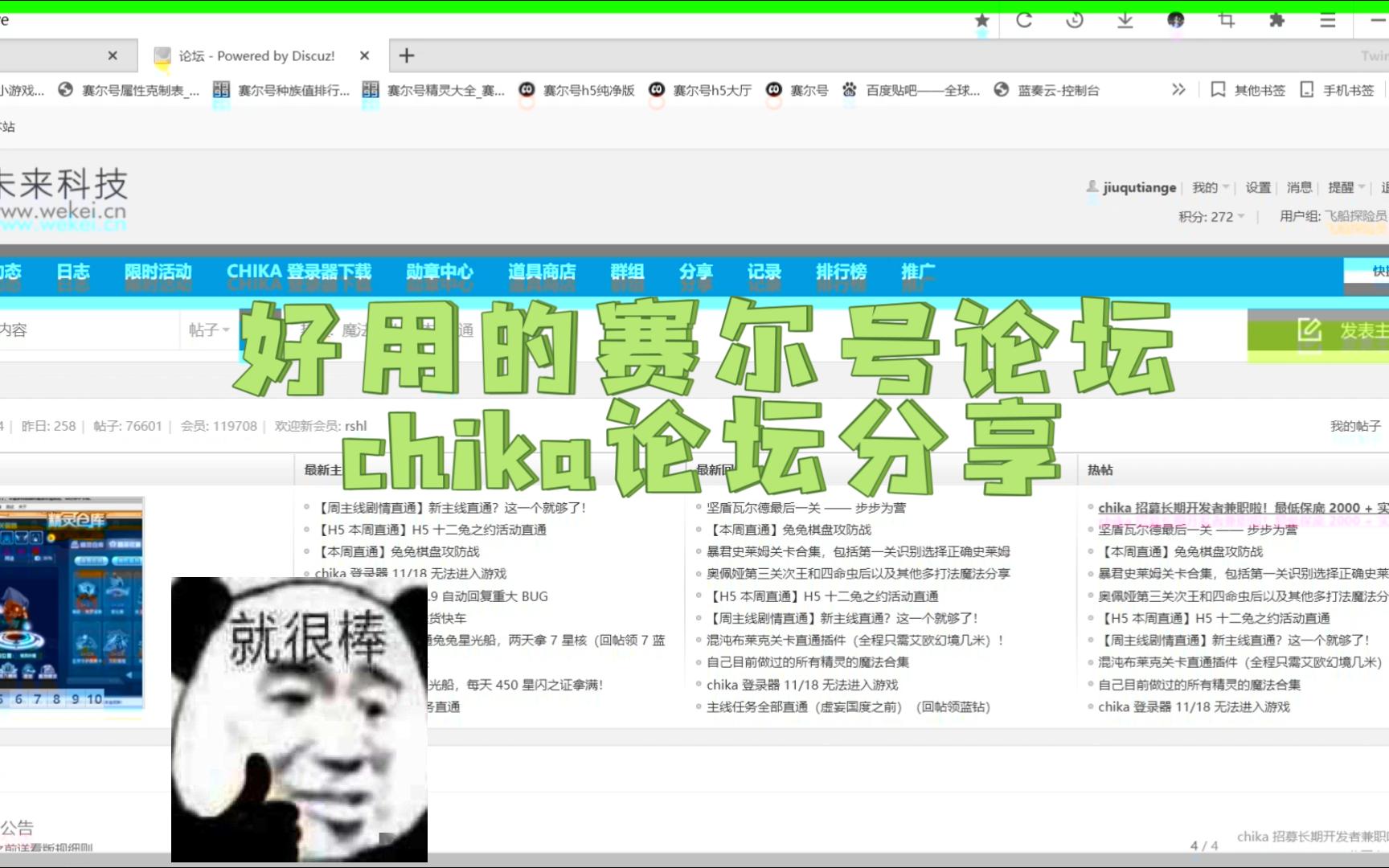Open the 排行榜 nav item
Viewport: 1389px width, 868px height.
pos(842,272)
